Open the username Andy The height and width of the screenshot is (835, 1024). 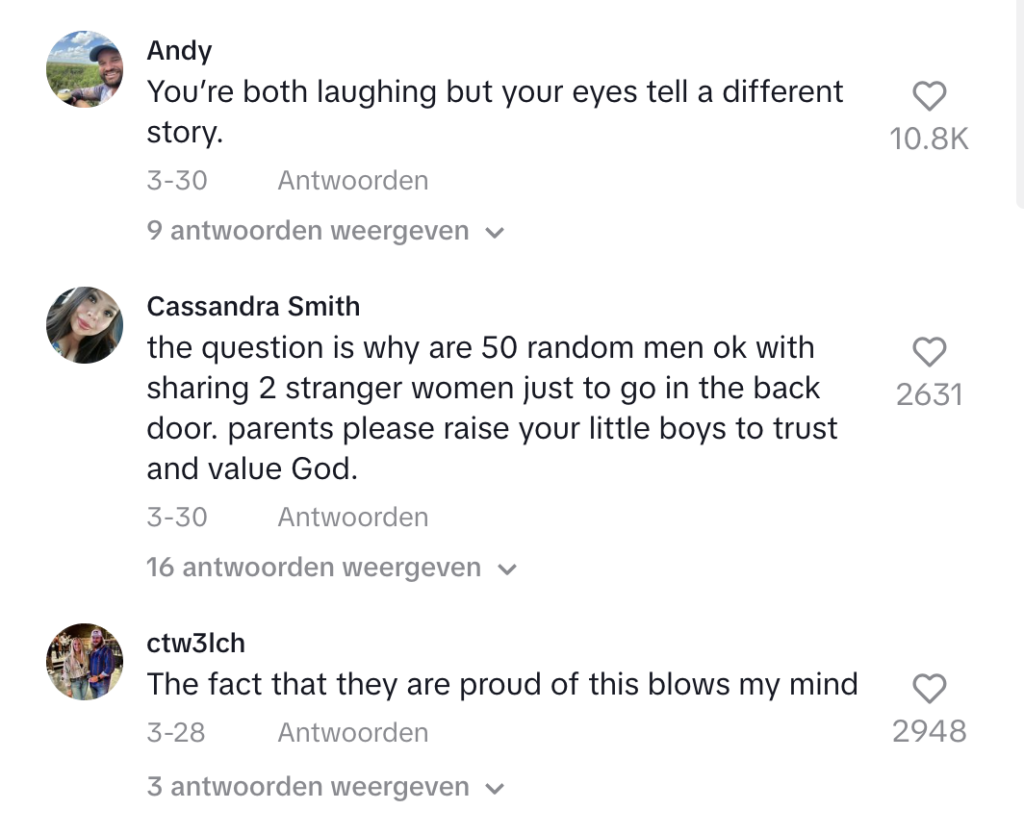point(180,51)
